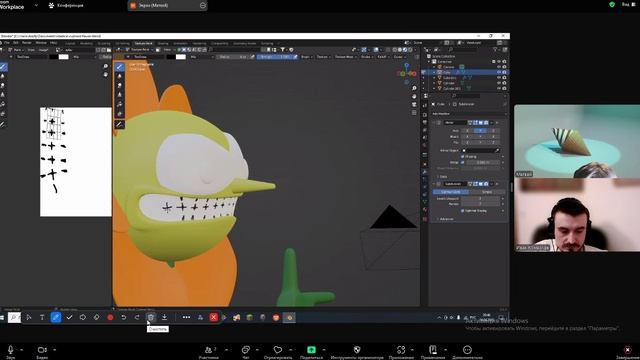Switch to Shading workspace tab
This screenshot has height=360, width=640.
pyautogui.click(x=163, y=43)
